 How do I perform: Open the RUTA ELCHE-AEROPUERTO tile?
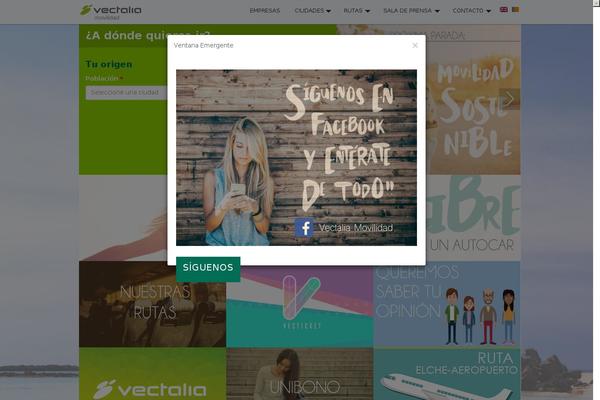pyautogui.click(x=447, y=374)
